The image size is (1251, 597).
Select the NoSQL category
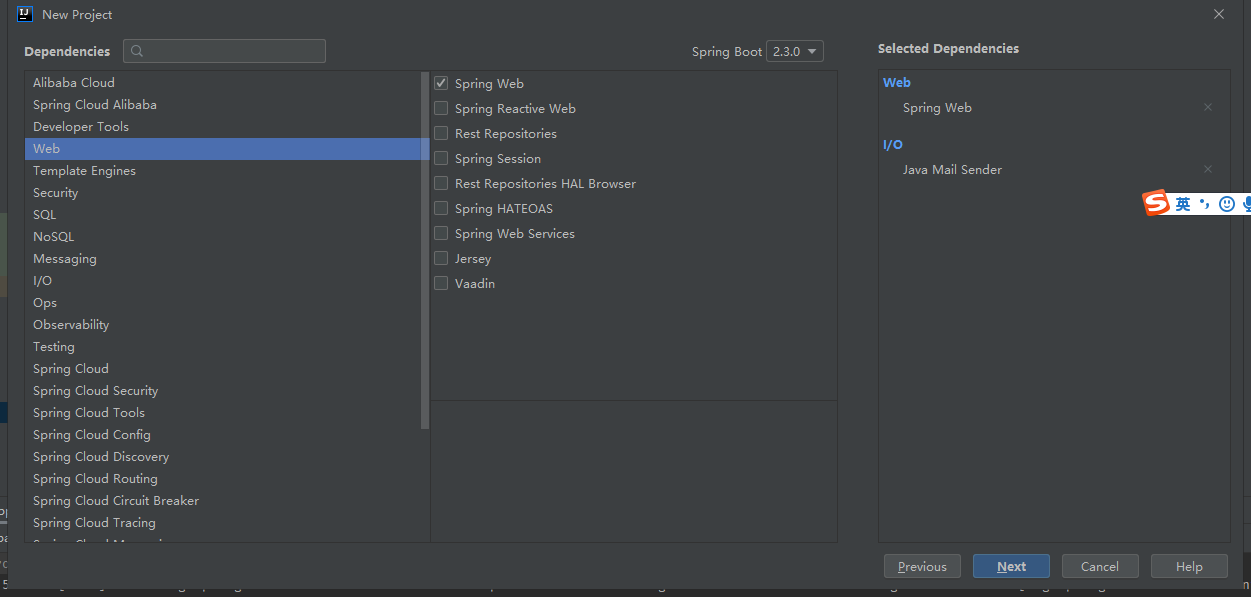[223, 236]
